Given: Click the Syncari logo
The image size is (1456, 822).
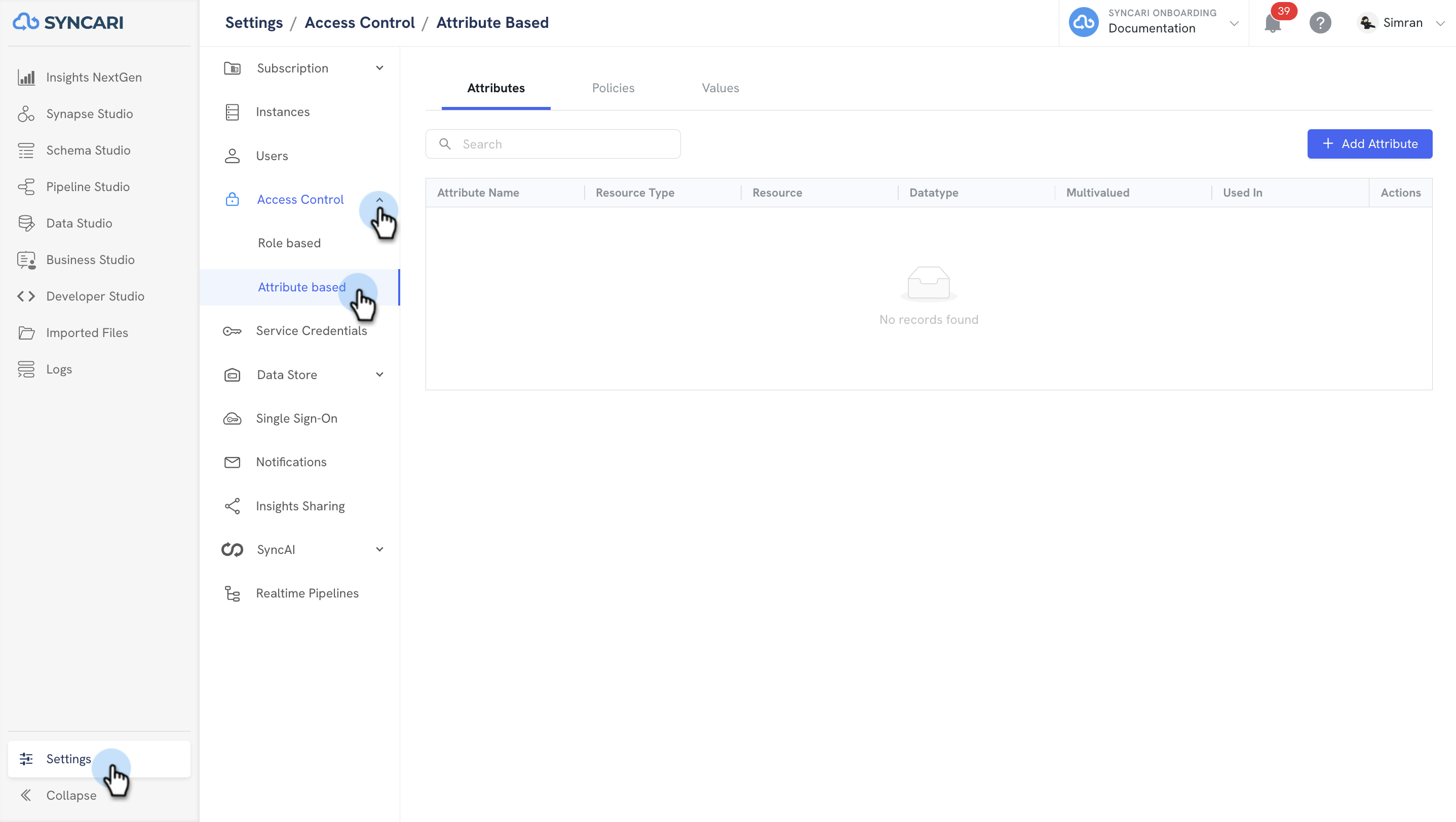Looking at the screenshot, I should (68, 22).
